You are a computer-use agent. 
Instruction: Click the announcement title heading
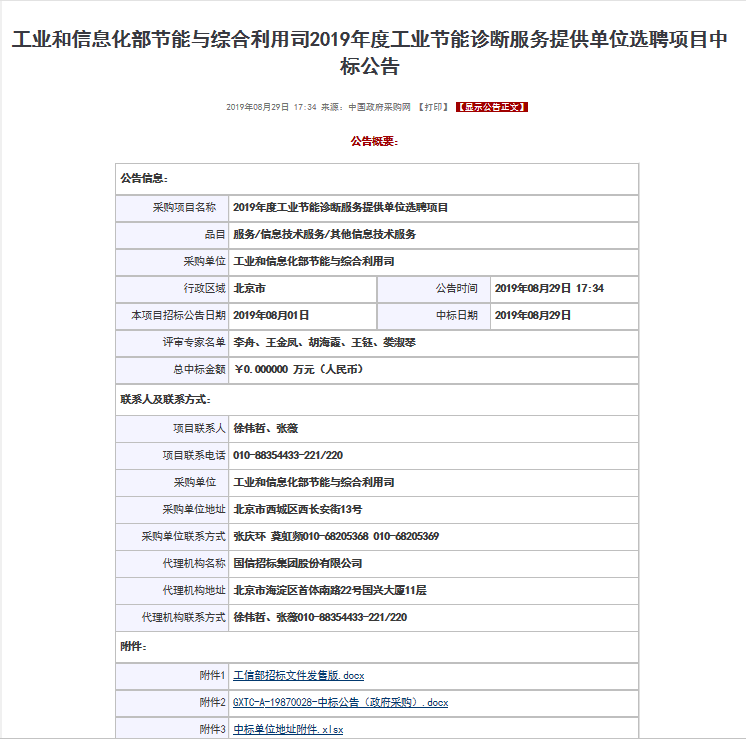(372, 54)
